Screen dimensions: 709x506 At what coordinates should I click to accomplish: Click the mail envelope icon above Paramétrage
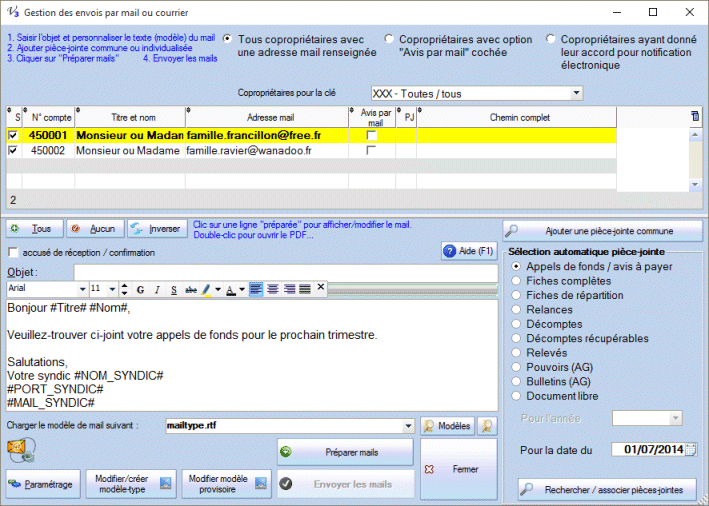(20, 452)
